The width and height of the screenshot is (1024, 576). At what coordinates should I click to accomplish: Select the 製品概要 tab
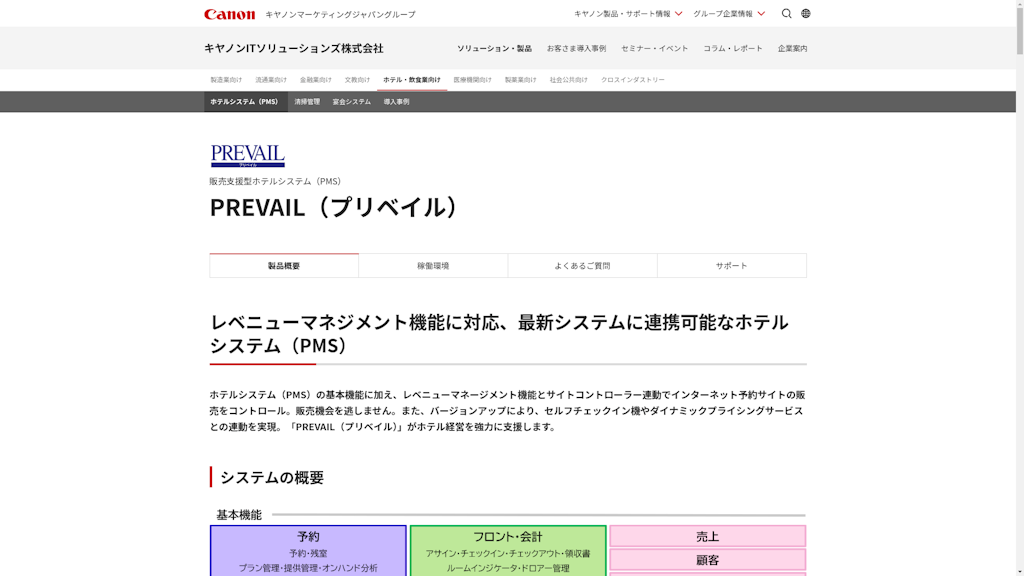(x=284, y=266)
